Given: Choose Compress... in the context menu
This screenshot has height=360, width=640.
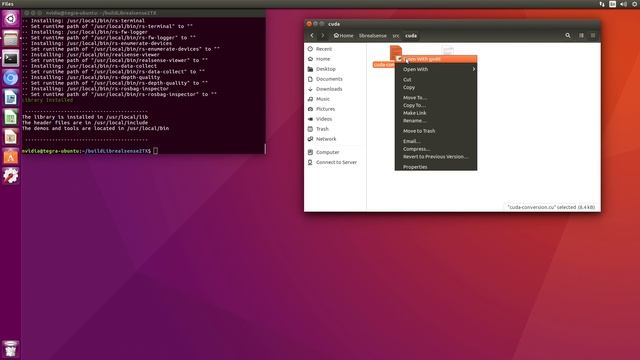Looking at the screenshot, I should click(436, 149).
